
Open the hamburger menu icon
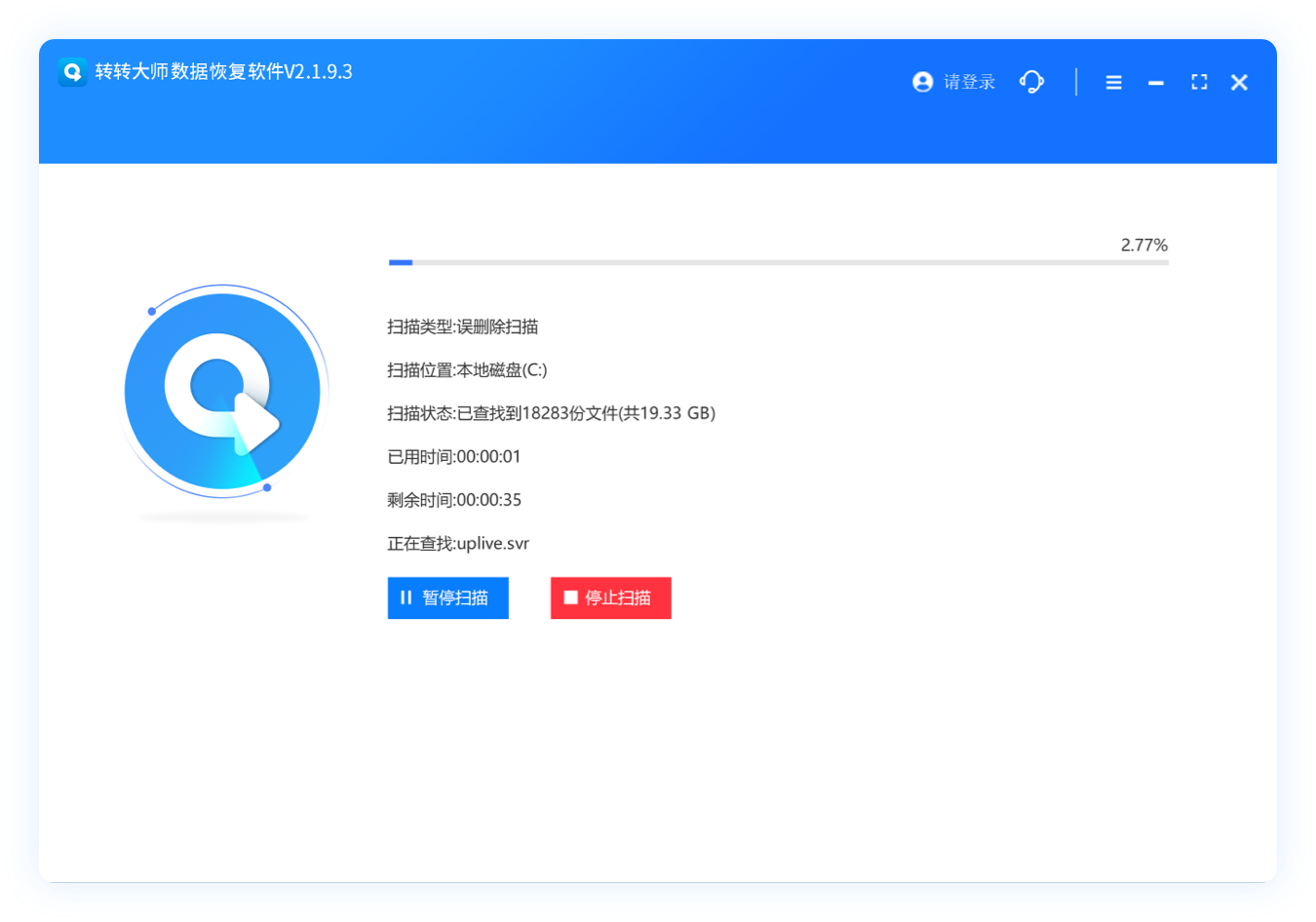click(1113, 83)
